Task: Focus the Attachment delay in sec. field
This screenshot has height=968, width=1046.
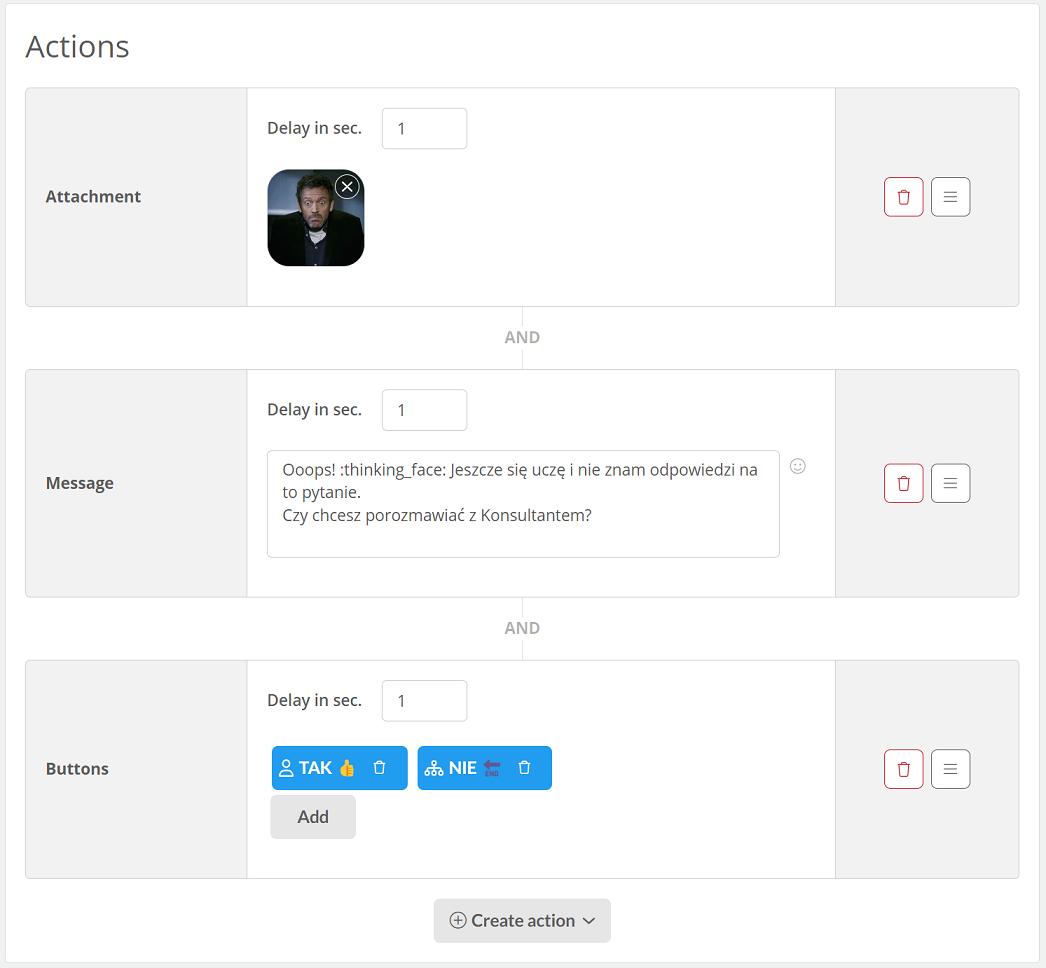Action: 424,129
